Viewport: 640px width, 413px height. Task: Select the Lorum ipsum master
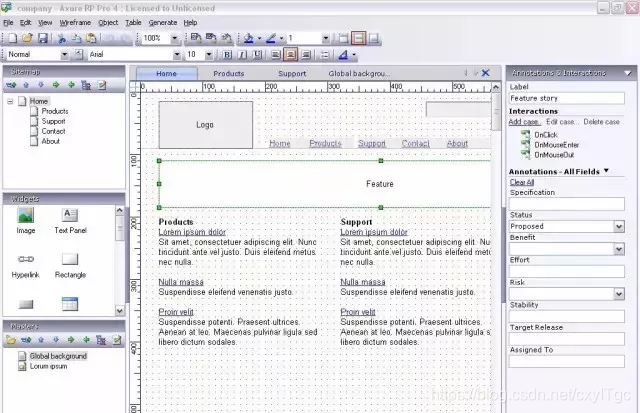[48, 366]
